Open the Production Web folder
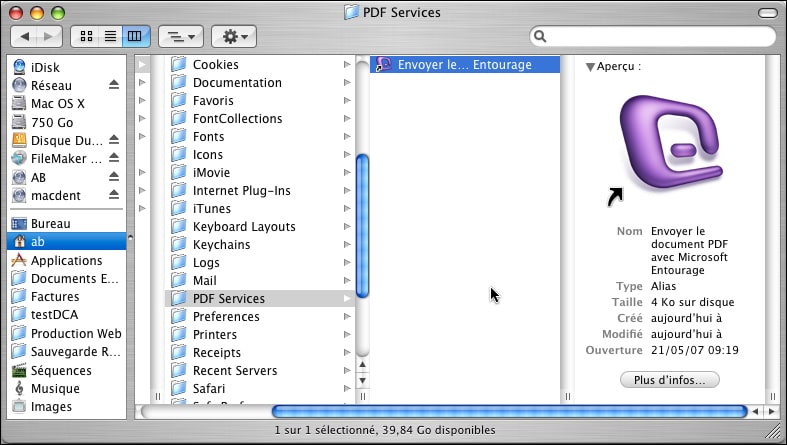 tap(66, 333)
